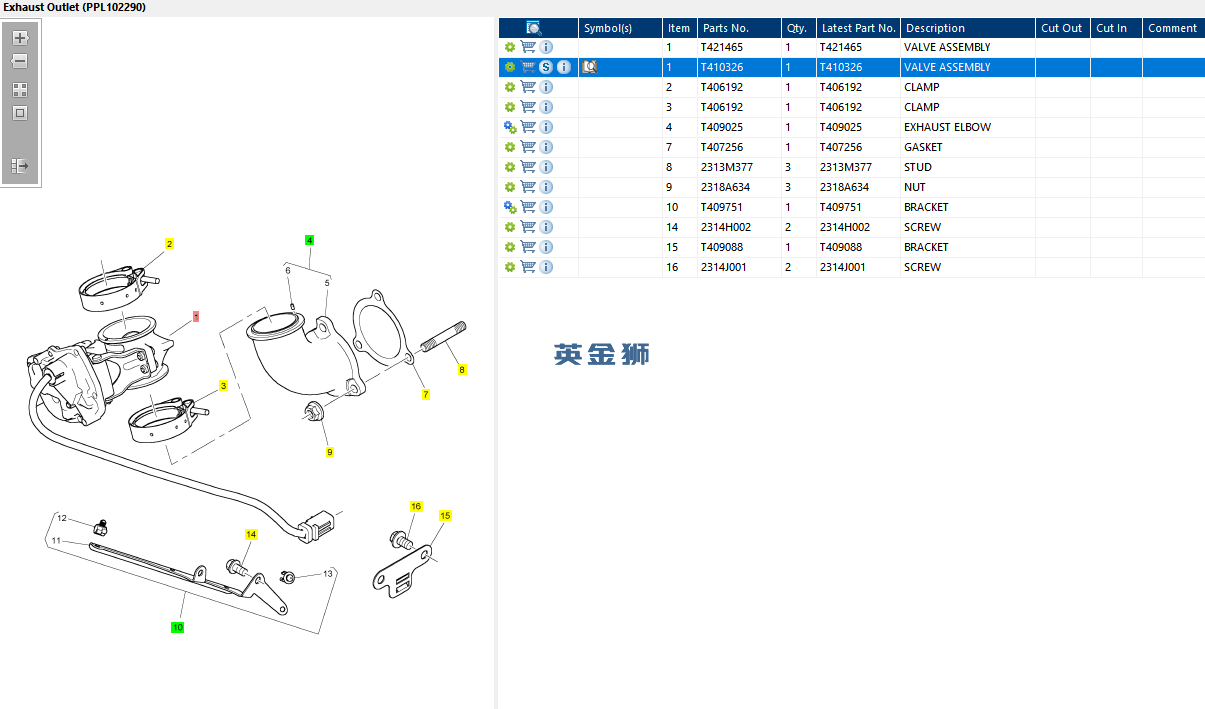Image resolution: width=1205 pixels, height=709 pixels.
Task: Sort by Description column header
Action: [968, 28]
